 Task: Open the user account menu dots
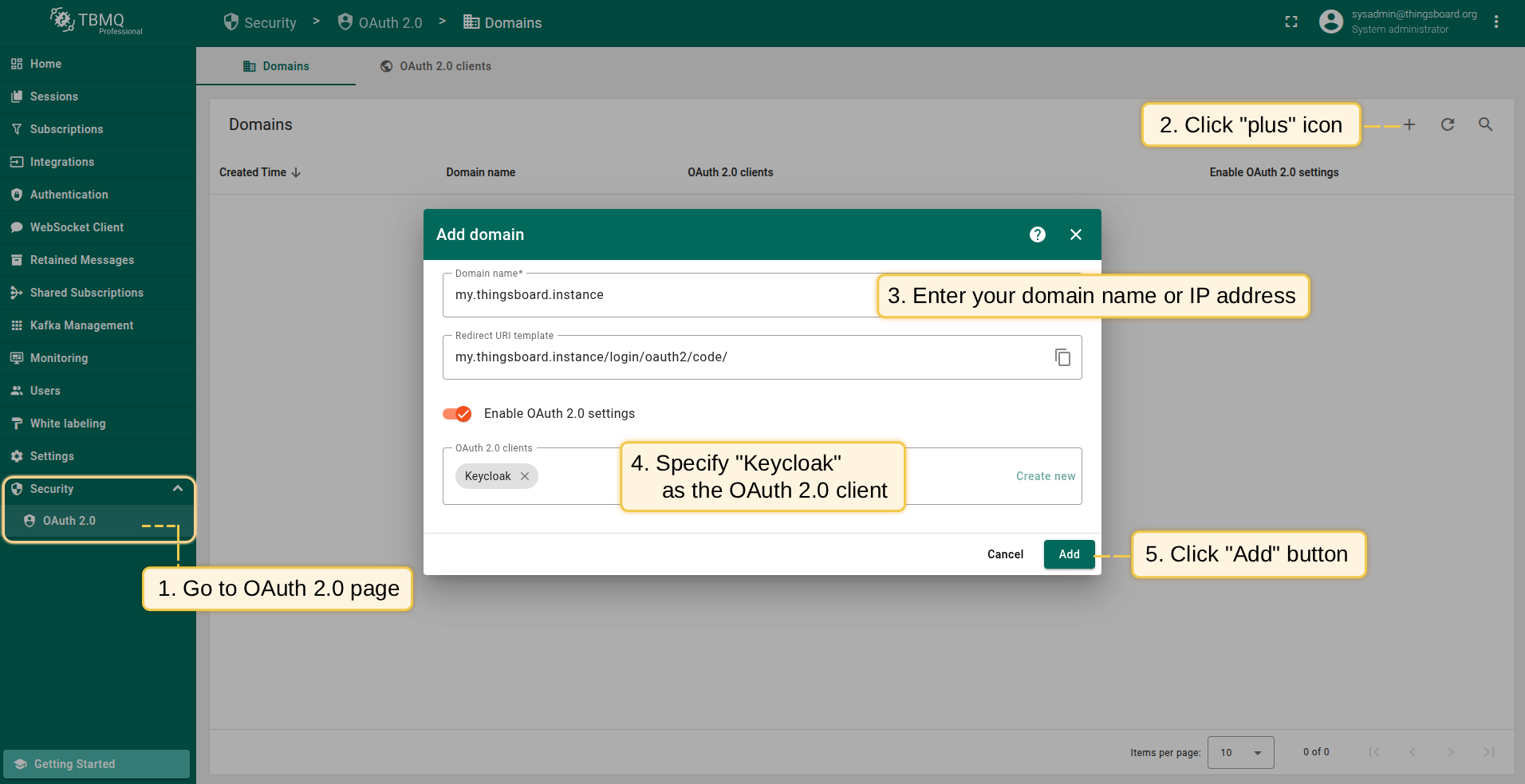(1496, 22)
